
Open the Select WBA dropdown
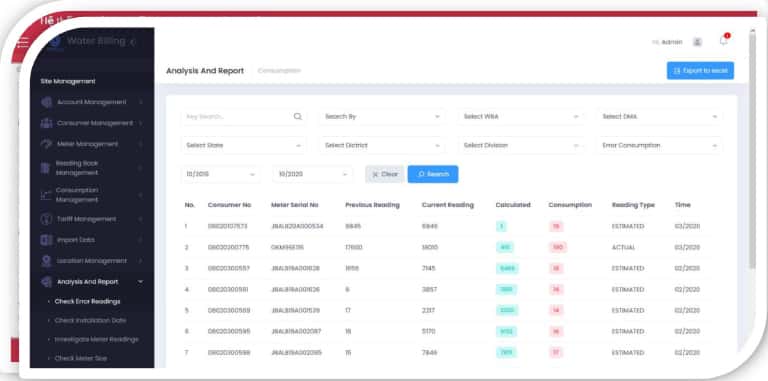tap(521, 117)
